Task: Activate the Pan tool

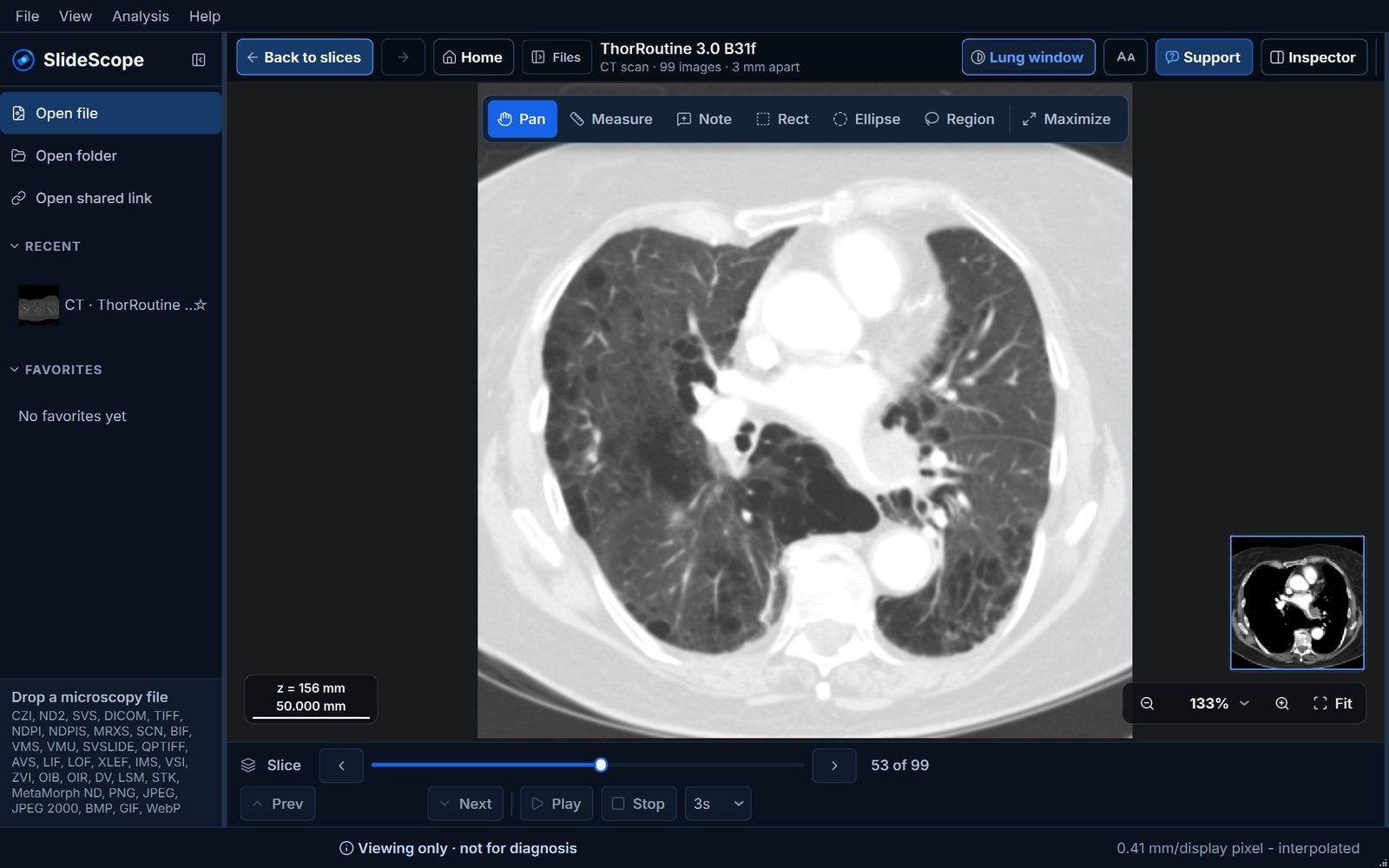Action: (522, 119)
